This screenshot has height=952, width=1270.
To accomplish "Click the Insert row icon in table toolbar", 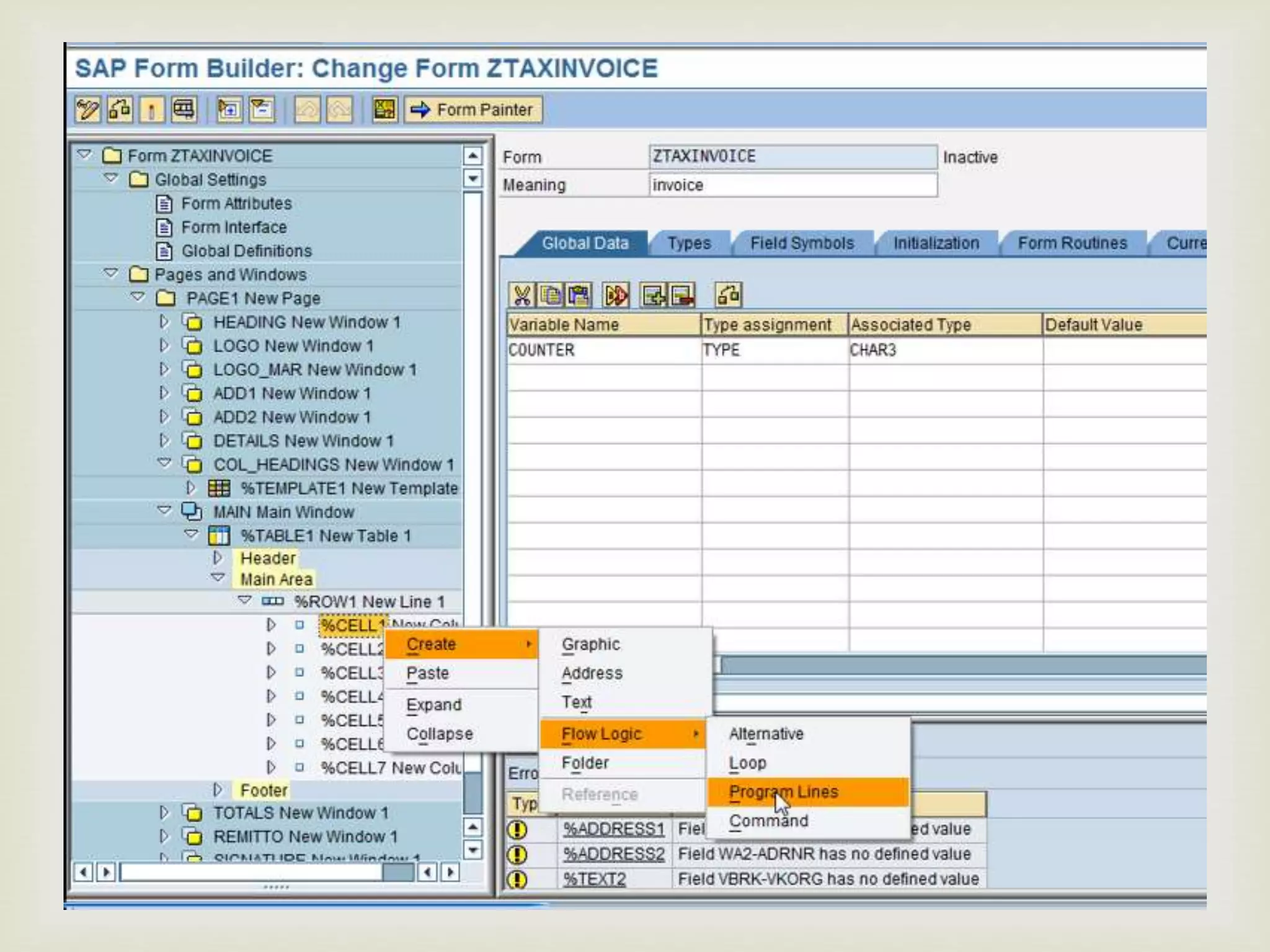I will 654,296.
